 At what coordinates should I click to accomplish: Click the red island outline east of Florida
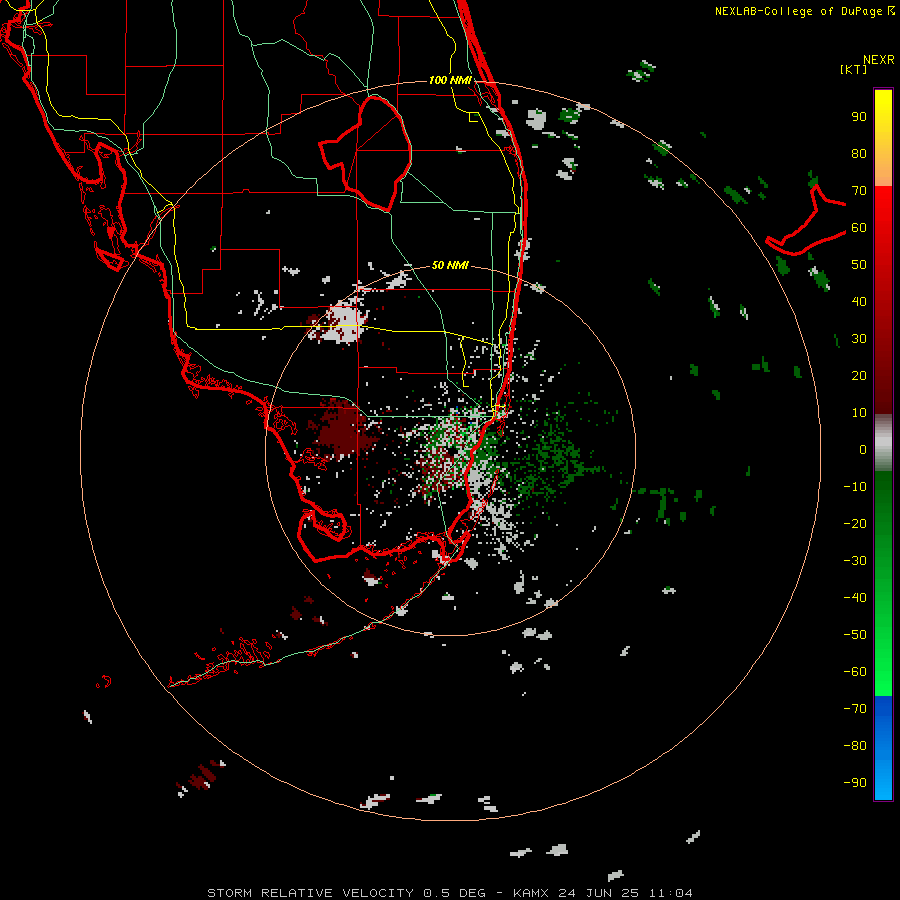pos(806,220)
